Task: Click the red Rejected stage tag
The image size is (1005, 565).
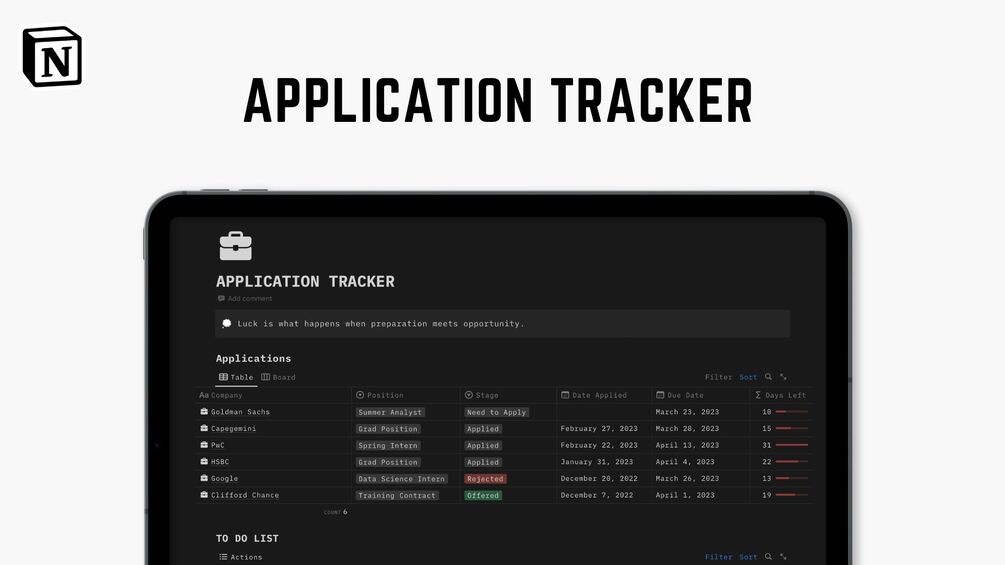Action: coord(485,479)
